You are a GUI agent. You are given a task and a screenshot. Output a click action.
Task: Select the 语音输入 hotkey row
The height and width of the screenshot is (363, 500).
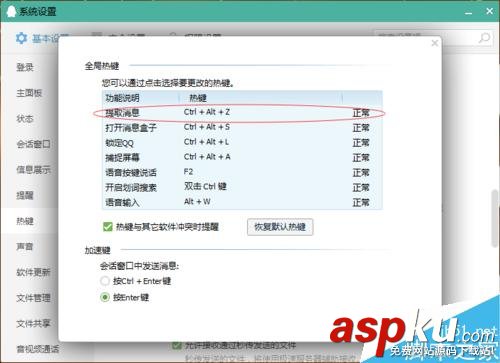[x=242, y=202]
